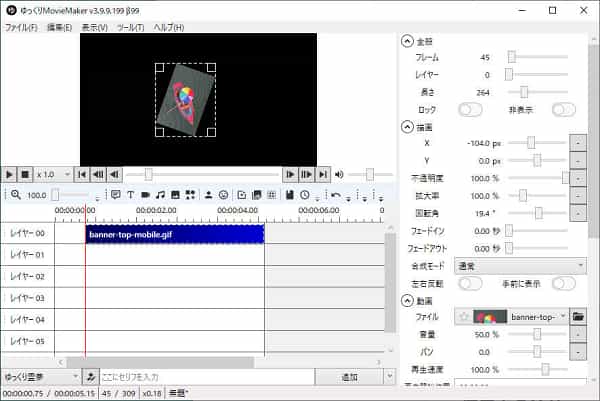Open the 表示(V) menu
The height and width of the screenshot is (401, 600).
click(95, 28)
